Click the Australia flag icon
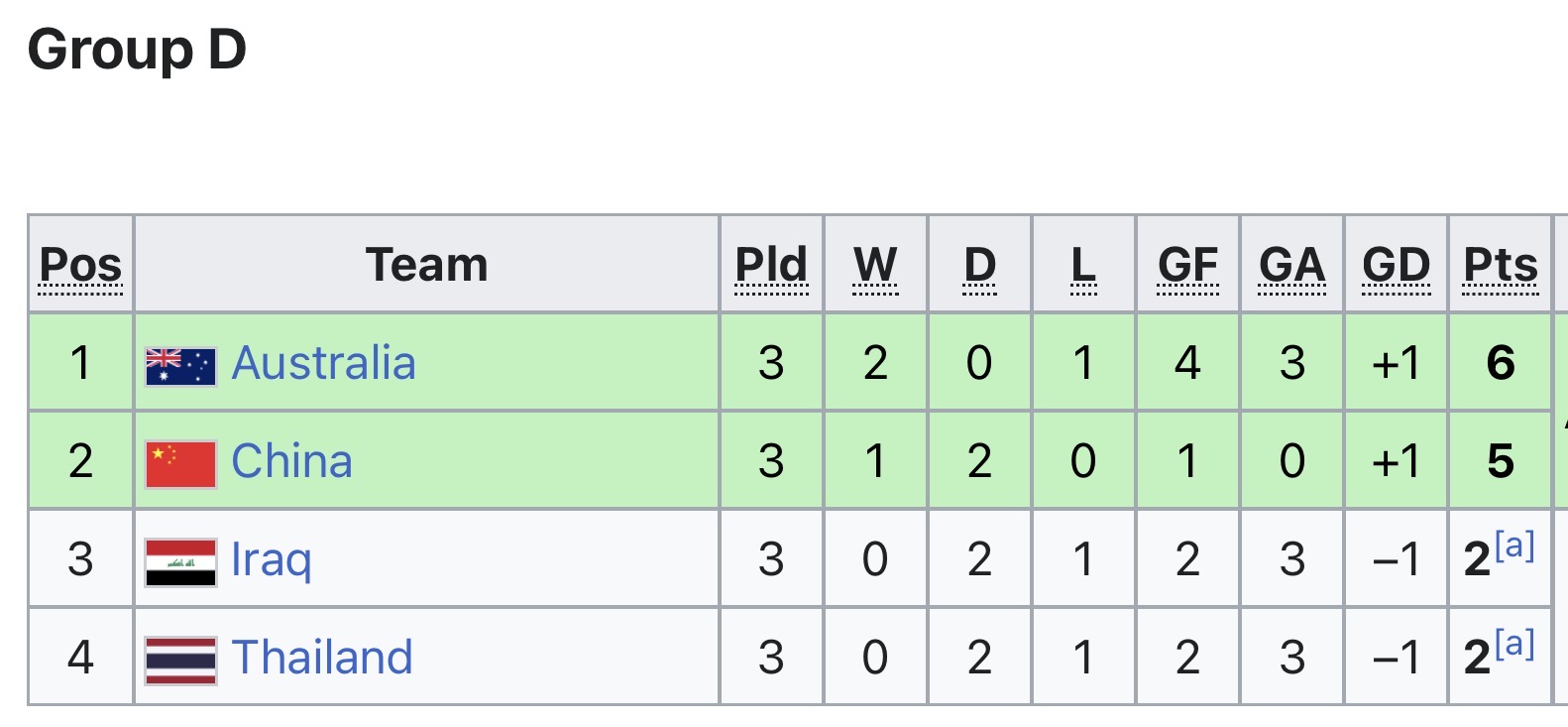This screenshot has width=1568, height=727. click(x=180, y=365)
